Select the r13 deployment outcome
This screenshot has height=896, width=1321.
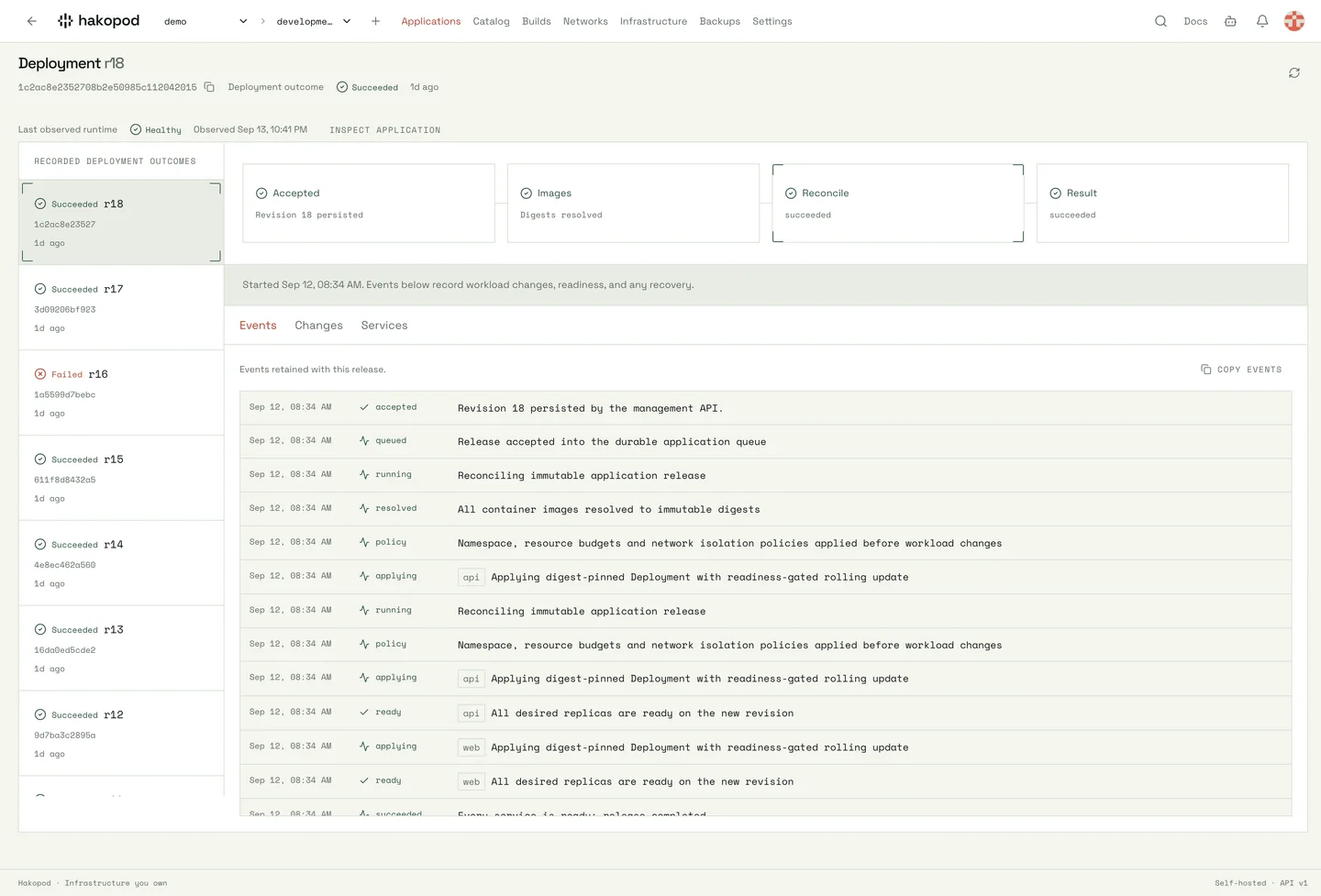[121, 648]
